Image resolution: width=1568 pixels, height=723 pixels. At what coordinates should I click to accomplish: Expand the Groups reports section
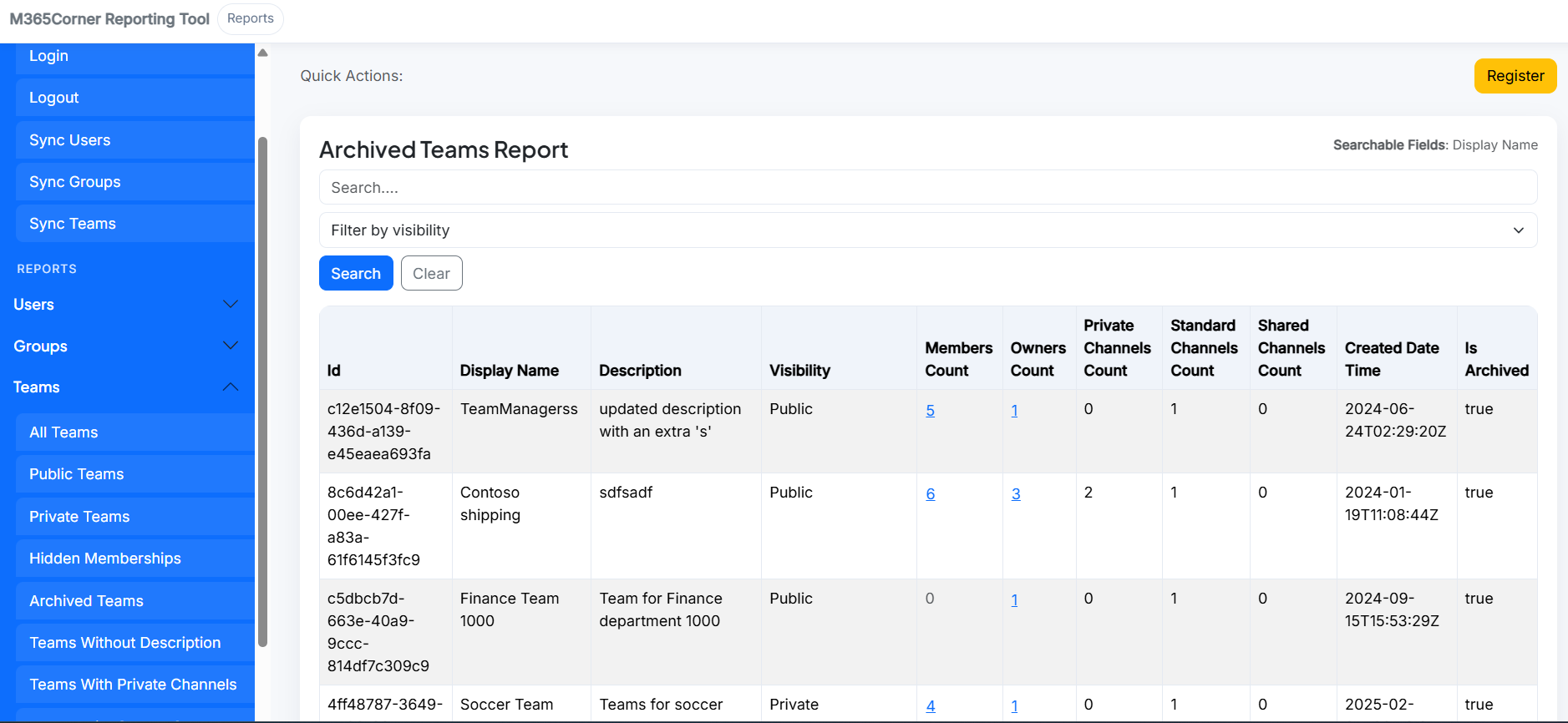click(x=125, y=346)
